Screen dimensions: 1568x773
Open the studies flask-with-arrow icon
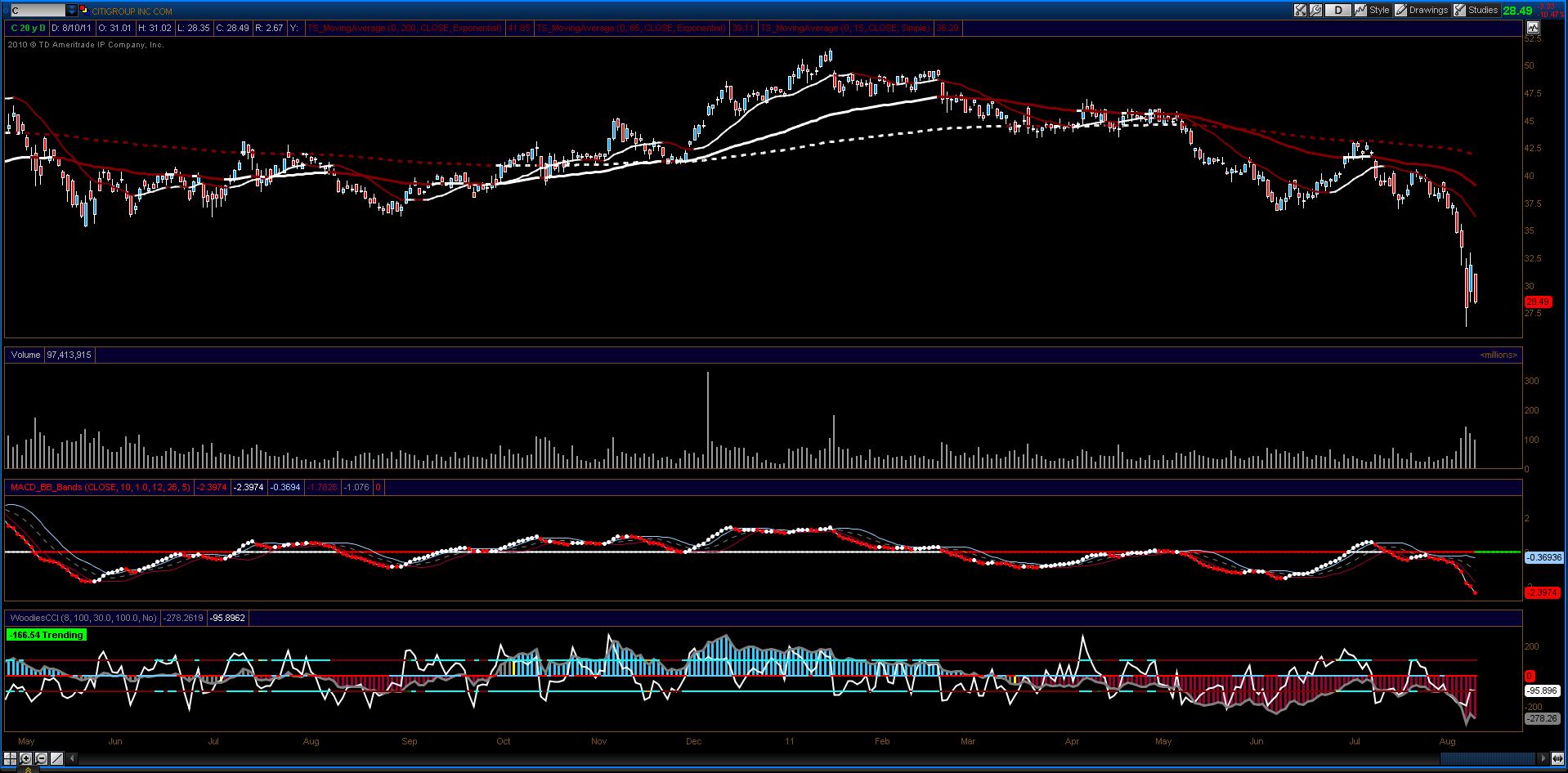1300,11
